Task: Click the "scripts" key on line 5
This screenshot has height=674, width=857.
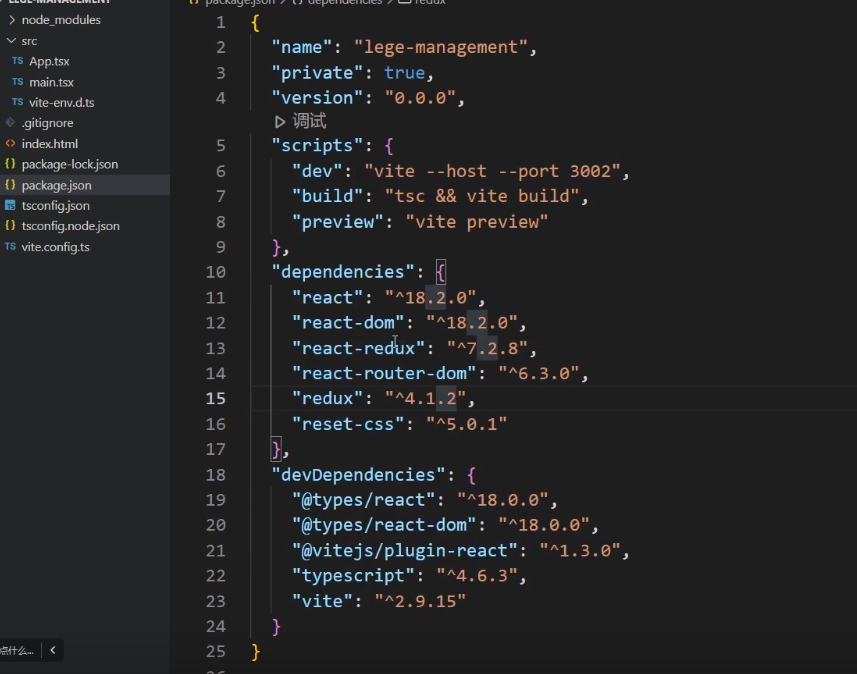Action: (x=317, y=145)
